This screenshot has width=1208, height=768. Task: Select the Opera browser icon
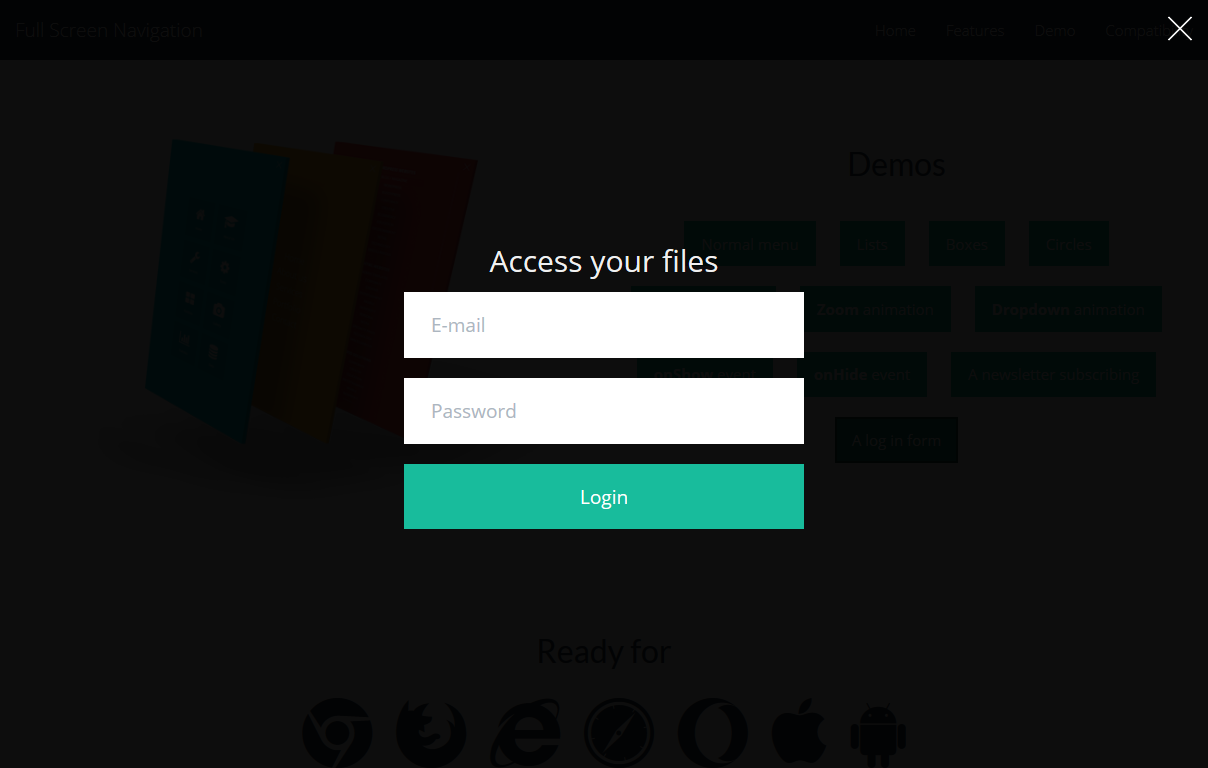click(x=713, y=732)
